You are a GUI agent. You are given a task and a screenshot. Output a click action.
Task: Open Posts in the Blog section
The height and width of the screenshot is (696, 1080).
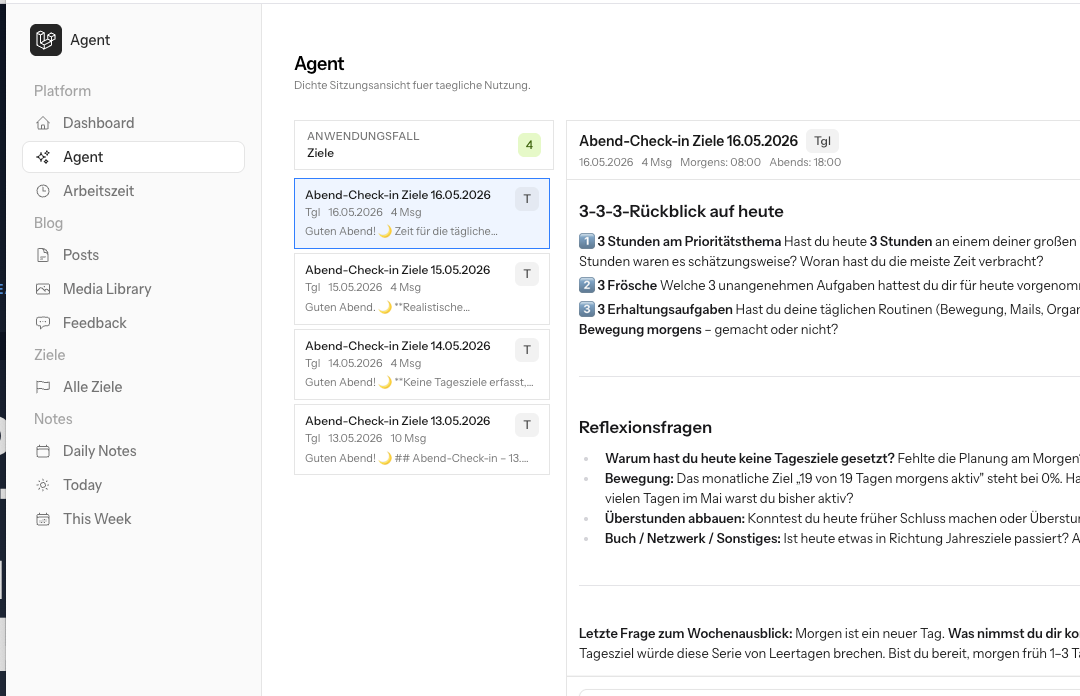134,255
